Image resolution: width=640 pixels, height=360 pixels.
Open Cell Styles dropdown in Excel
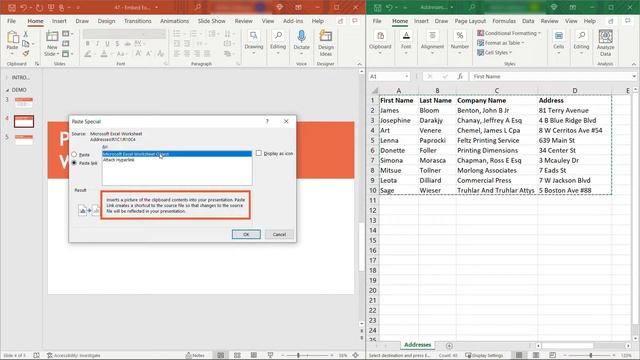pos(494,53)
